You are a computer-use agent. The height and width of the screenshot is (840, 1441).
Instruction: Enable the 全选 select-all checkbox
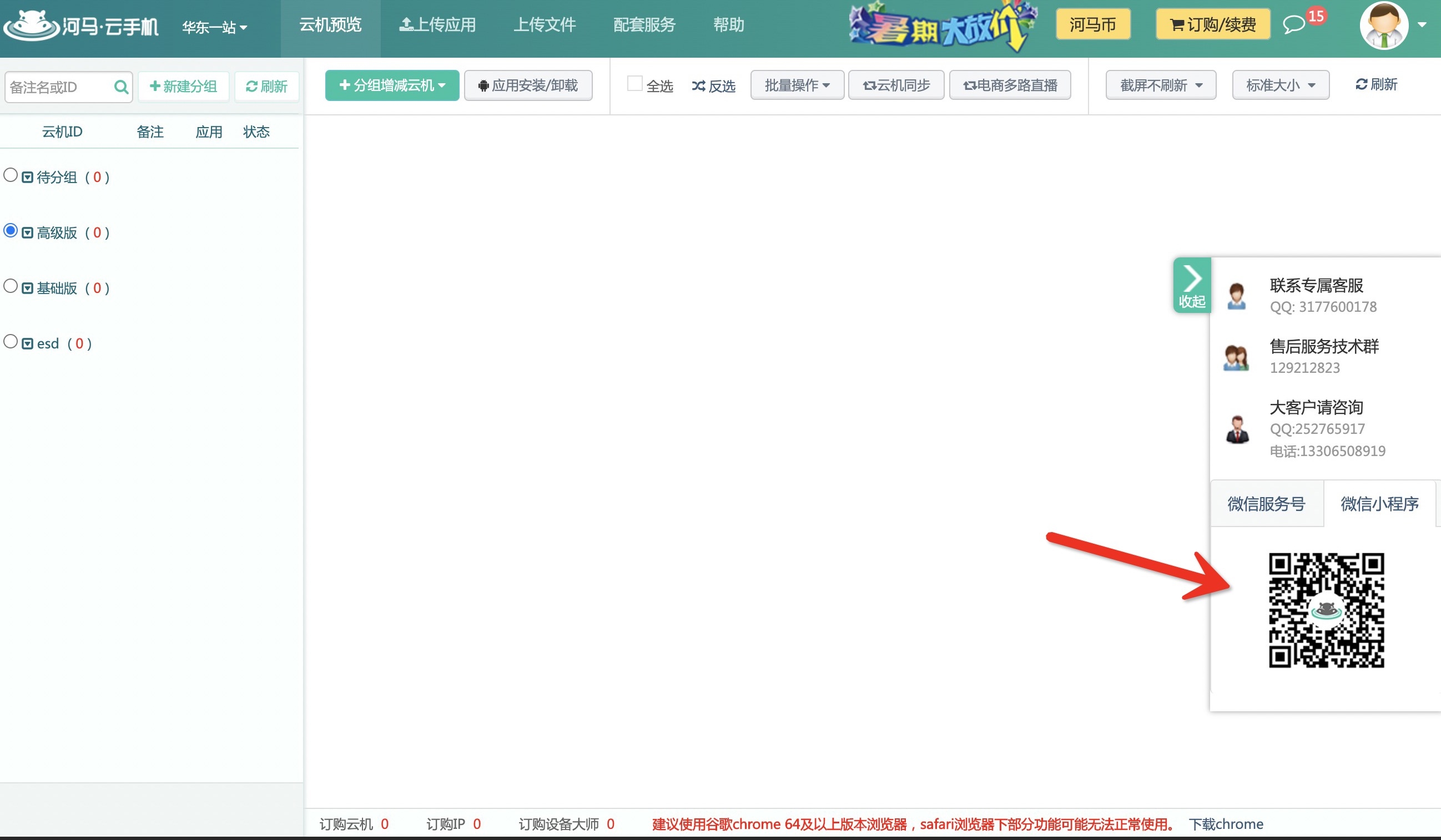coord(634,82)
